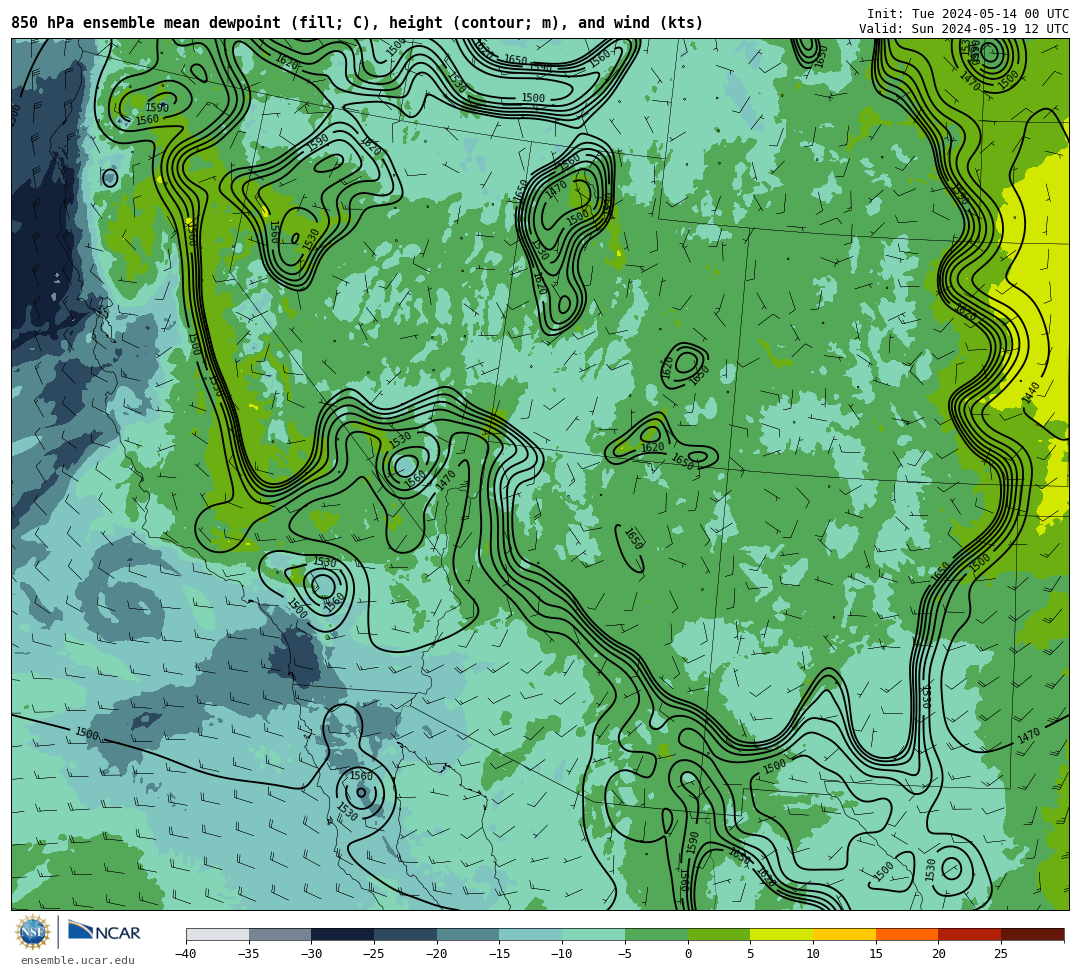Click the Init: Tue 2024-05-14 00 UTC text
Image resolution: width=1080 pixels, height=973 pixels.
pos(968,14)
